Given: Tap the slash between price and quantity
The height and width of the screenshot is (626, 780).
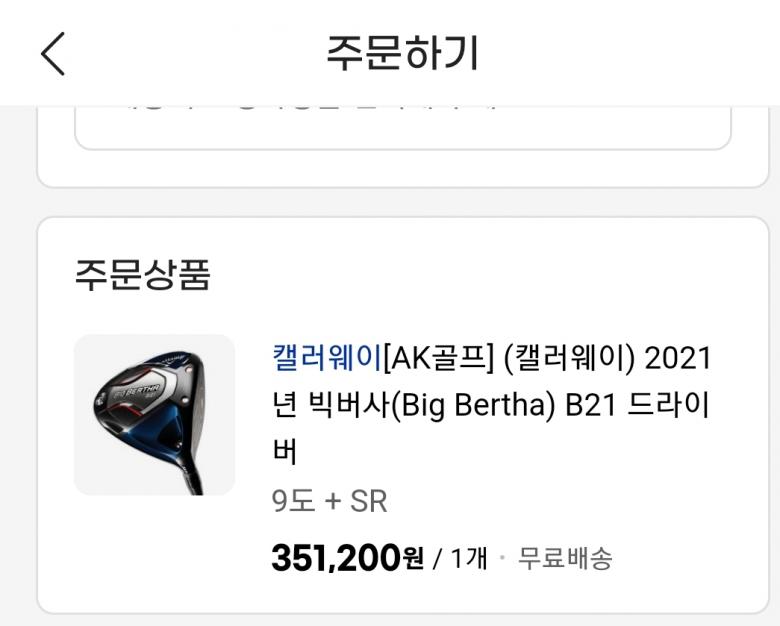Looking at the screenshot, I should click(x=437, y=559).
